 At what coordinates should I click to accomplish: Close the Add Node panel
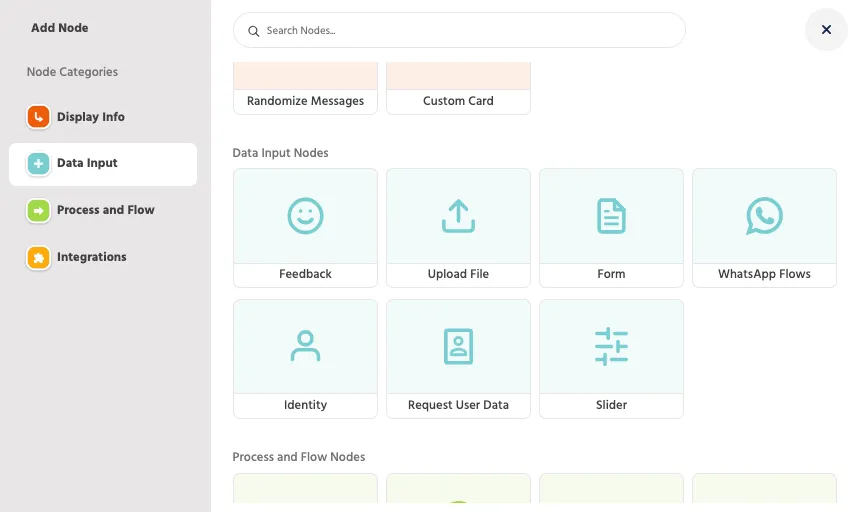click(826, 29)
